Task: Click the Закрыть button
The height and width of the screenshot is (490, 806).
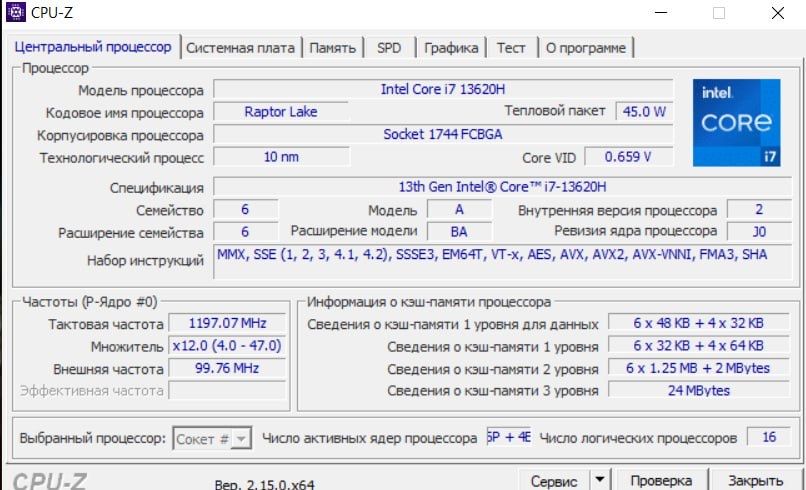Action: pyautogui.click(x=756, y=481)
